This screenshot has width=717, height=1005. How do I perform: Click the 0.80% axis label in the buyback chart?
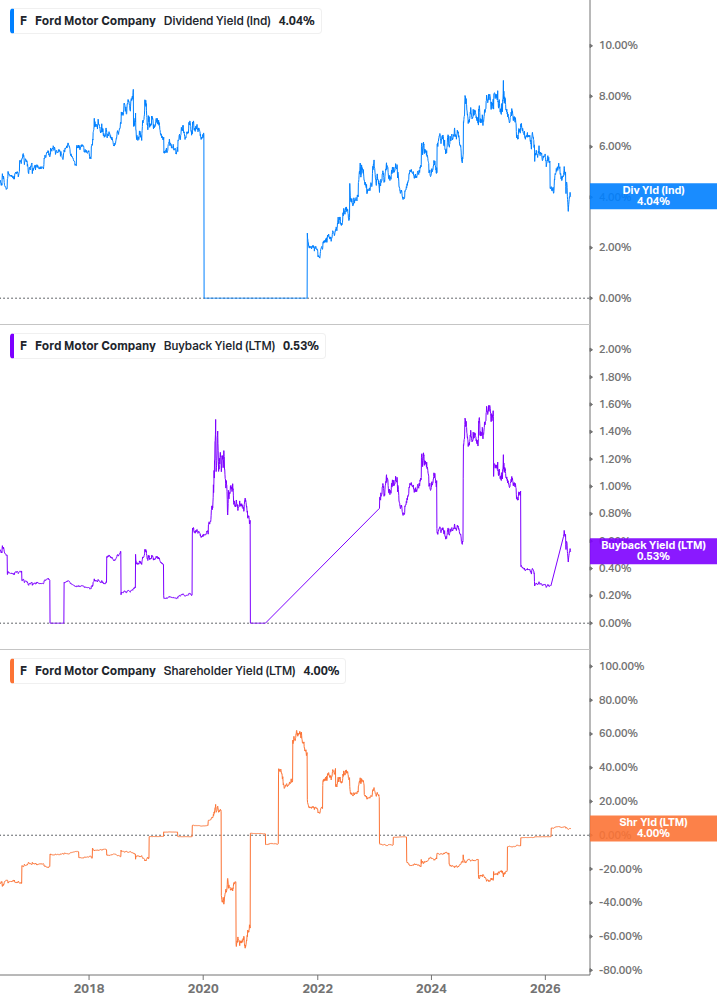pos(615,513)
